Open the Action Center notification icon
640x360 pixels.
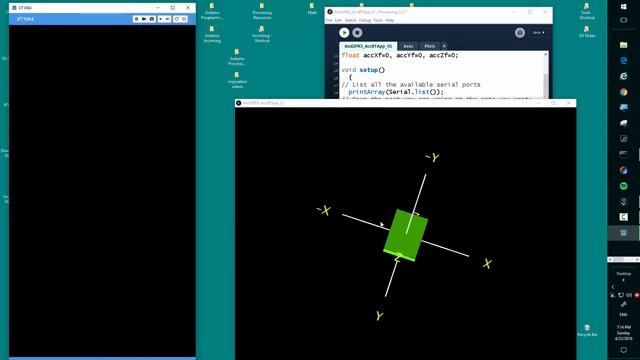pyautogui.click(x=623, y=350)
